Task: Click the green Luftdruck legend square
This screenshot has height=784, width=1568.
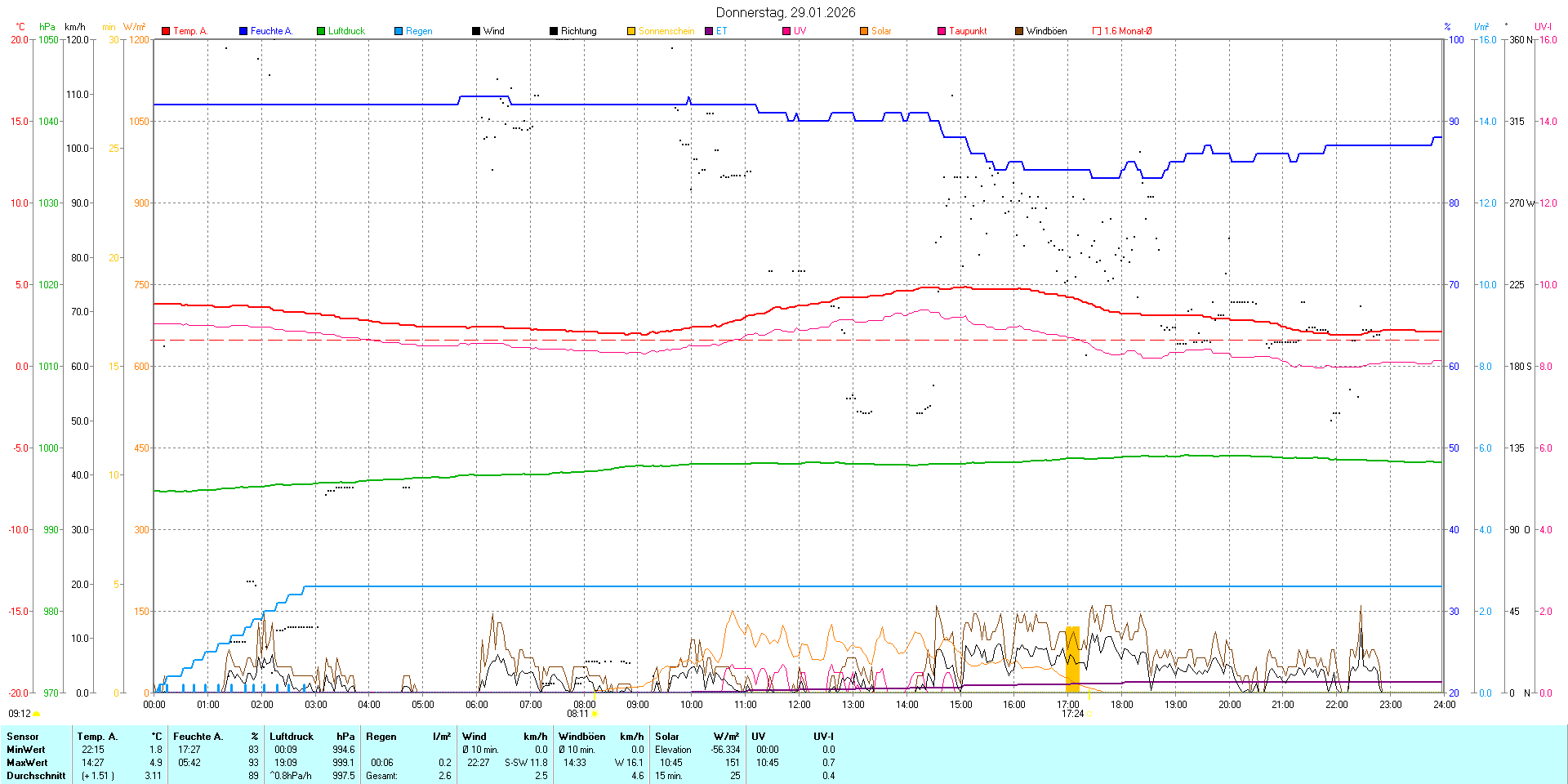Action: [321, 31]
